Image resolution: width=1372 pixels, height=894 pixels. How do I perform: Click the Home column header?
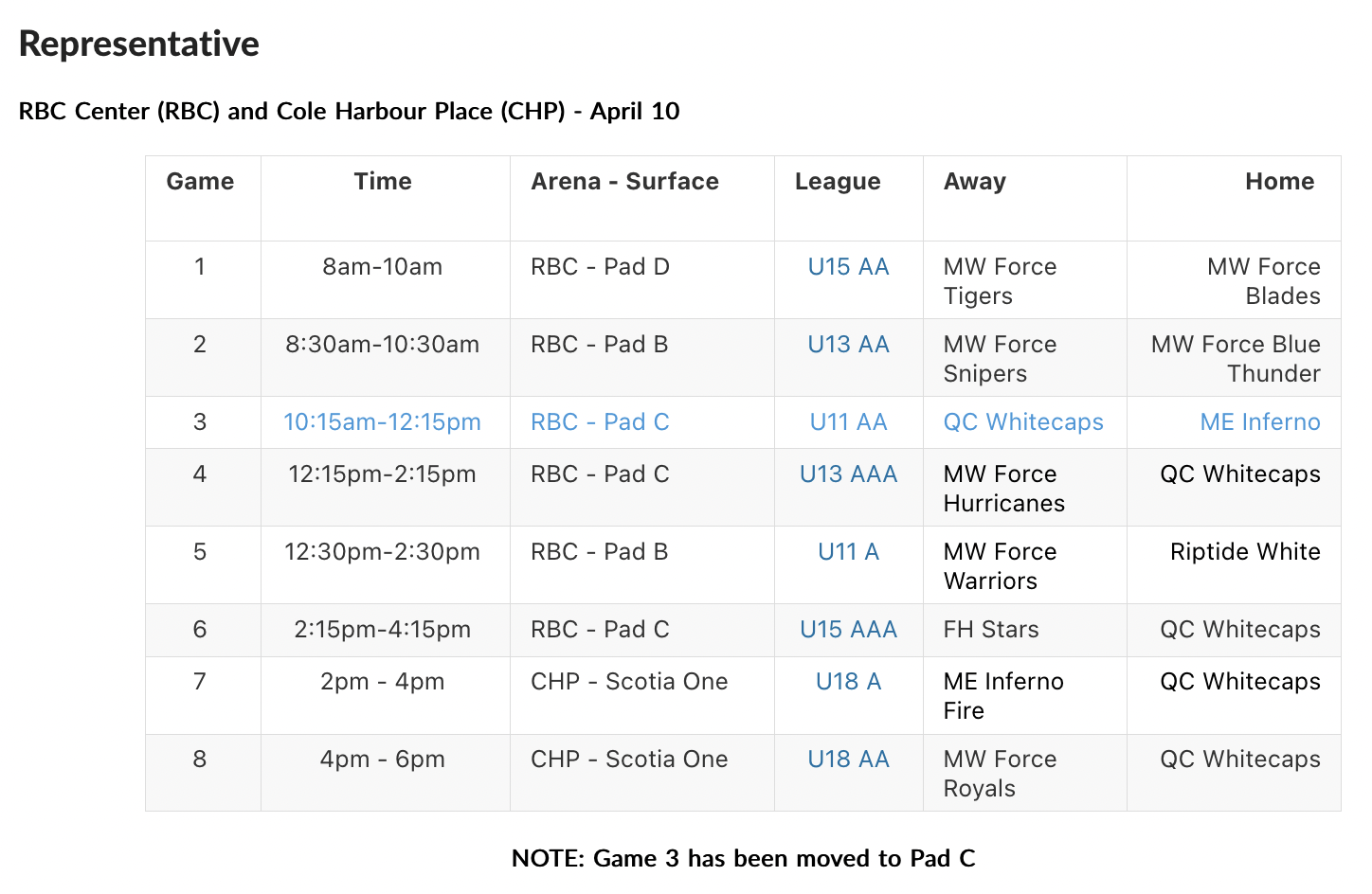coord(1279,182)
